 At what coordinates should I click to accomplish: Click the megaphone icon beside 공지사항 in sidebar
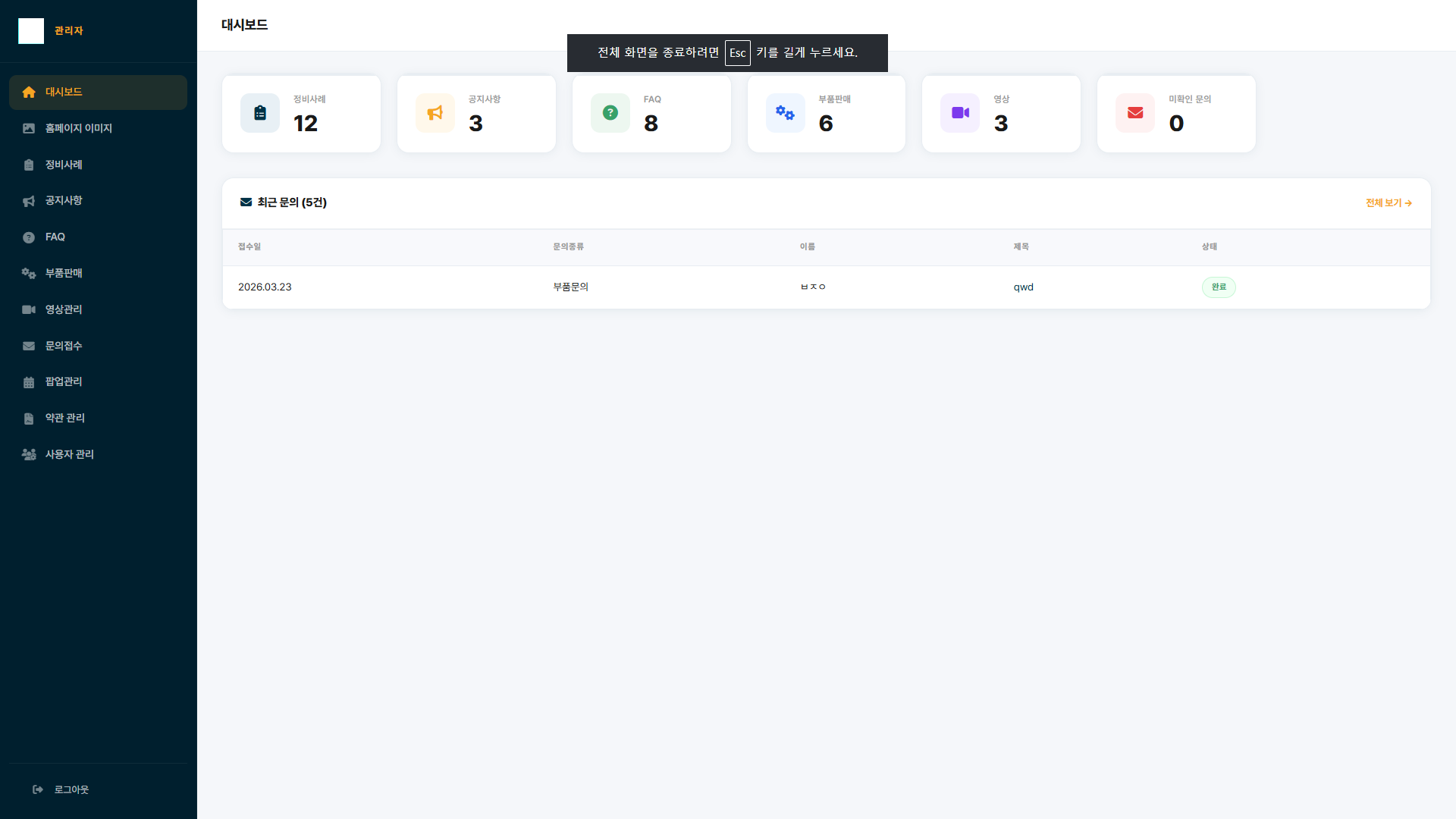click(29, 201)
